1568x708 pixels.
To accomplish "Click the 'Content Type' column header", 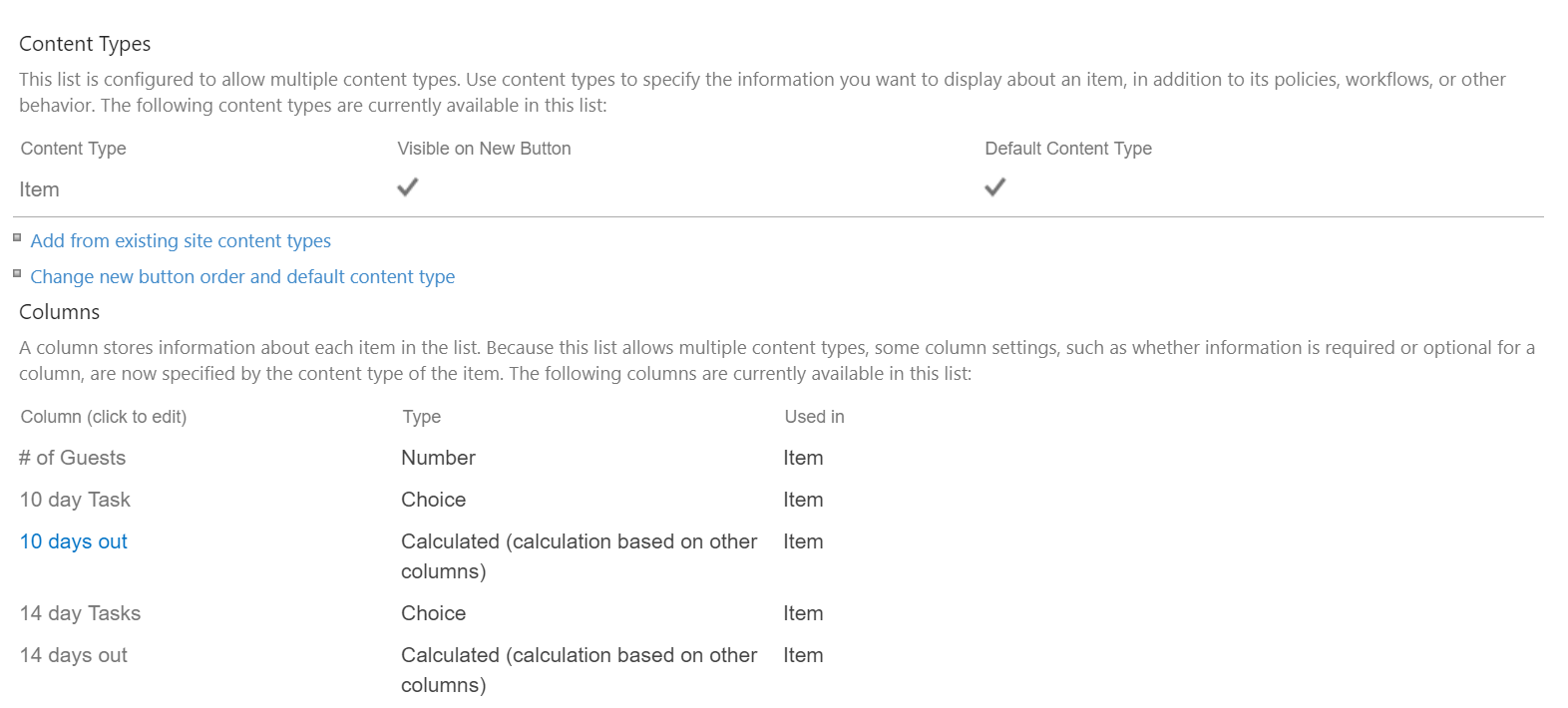I will [x=73, y=149].
